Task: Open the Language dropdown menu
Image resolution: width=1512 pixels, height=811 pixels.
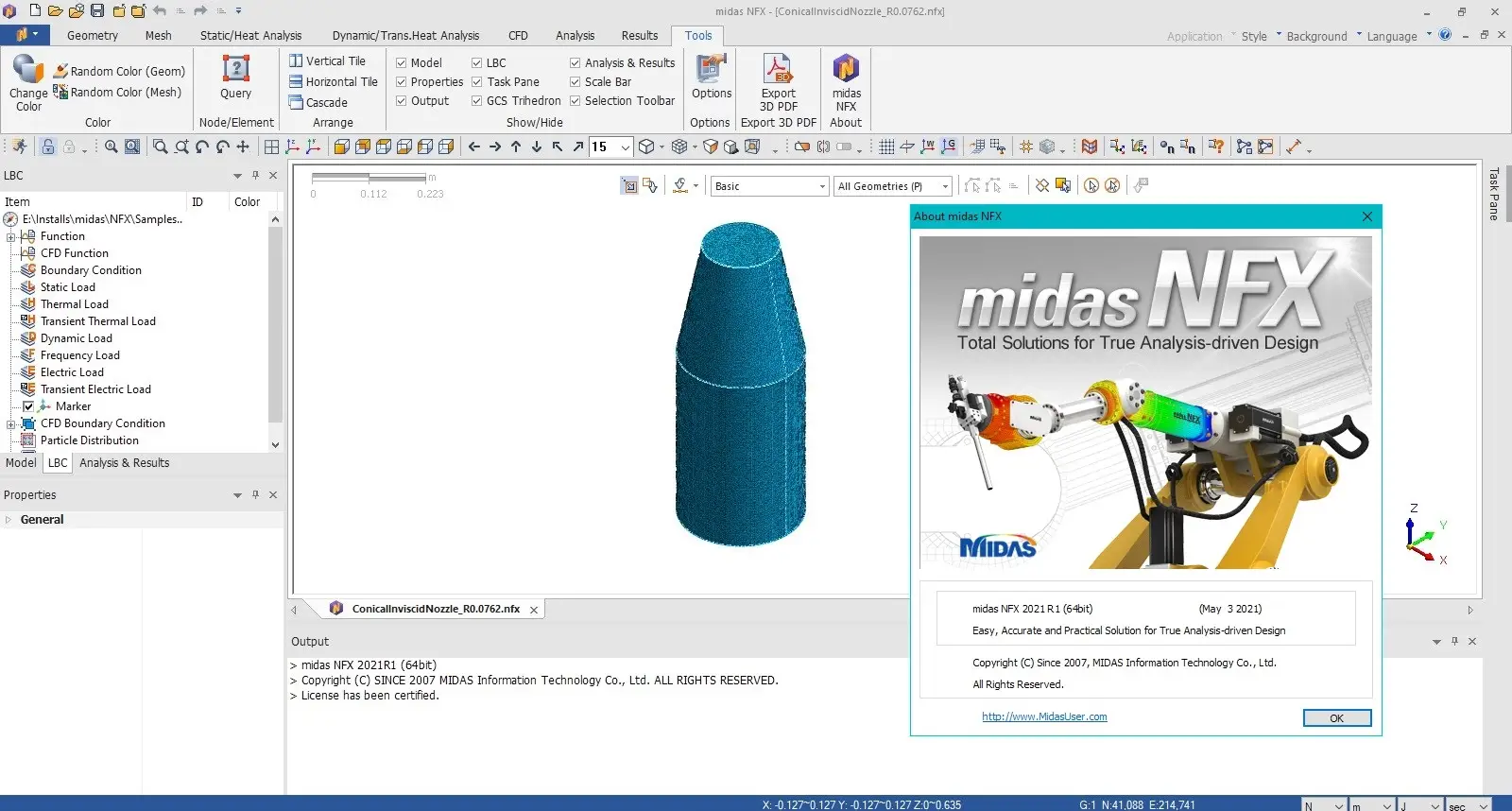Action: (x=1399, y=36)
